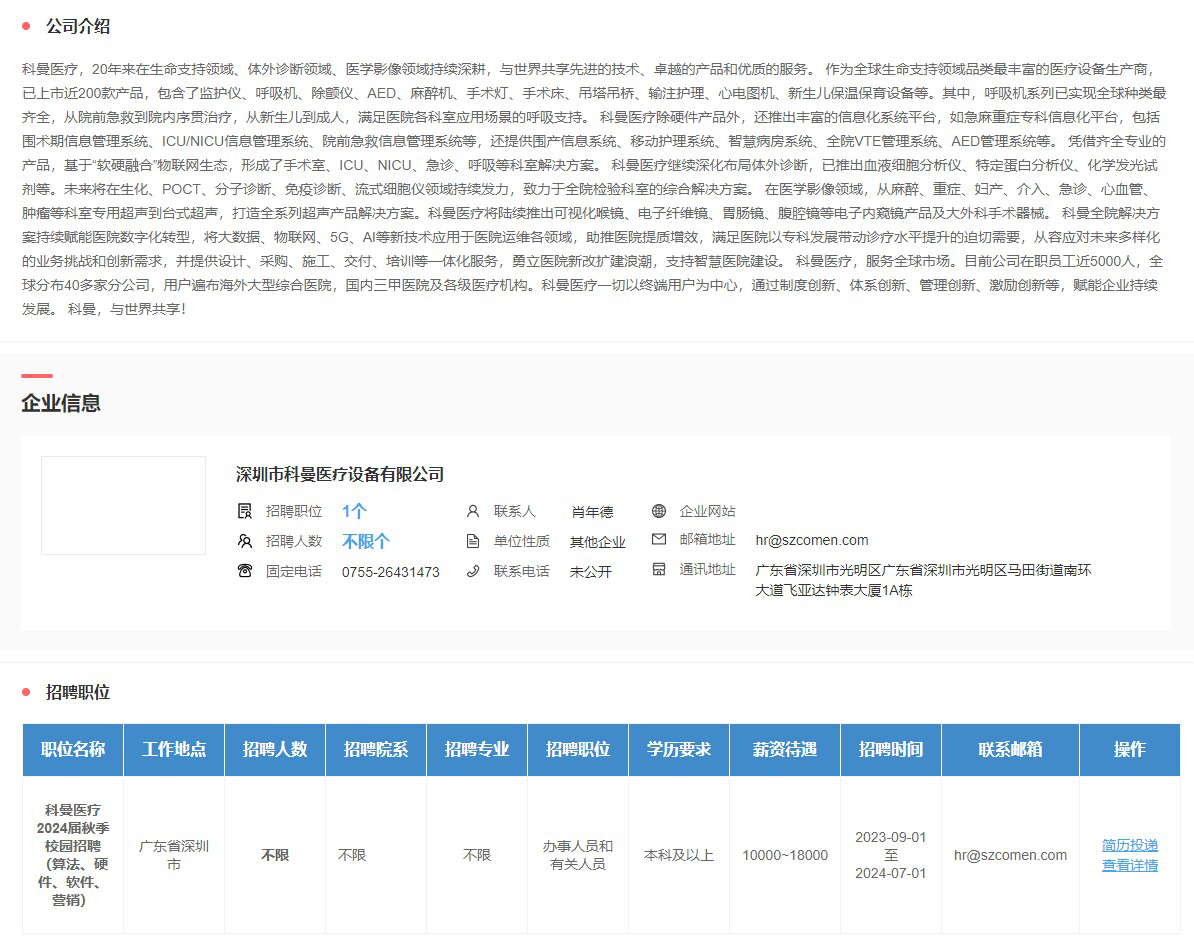Click the company logo placeholder image
Image resolution: width=1194 pixels, height=937 pixels.
tap(123, 506)
